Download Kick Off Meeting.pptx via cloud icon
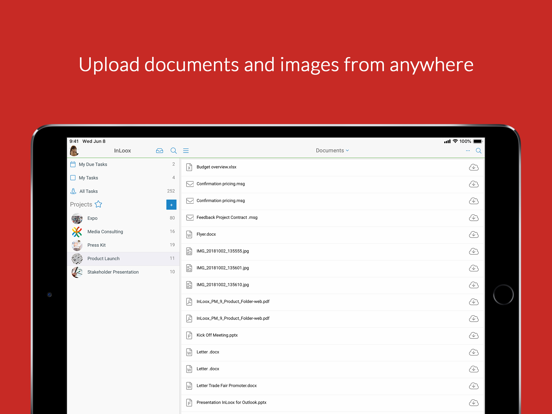This screenshot has width=552, height=414. pyautogui.click(x=473, y=335)
